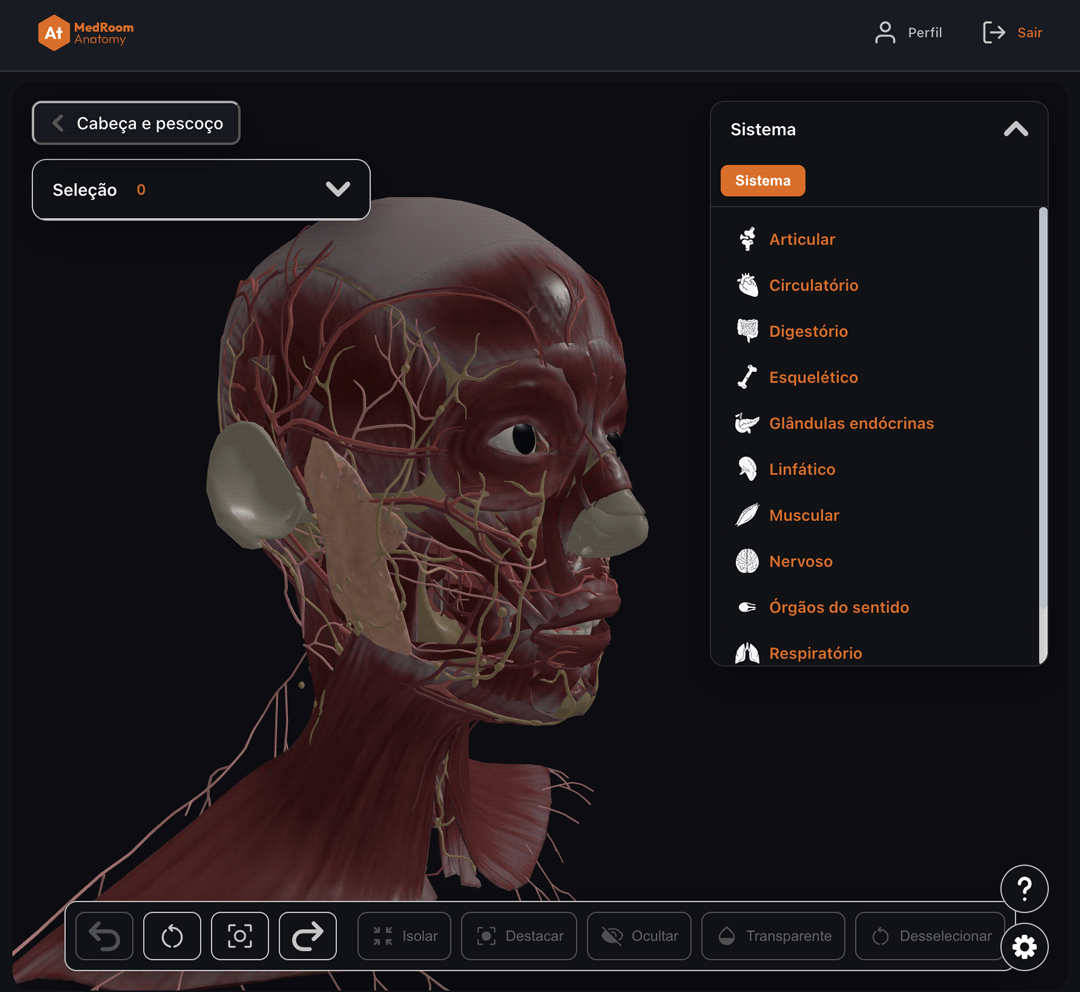The height and width of the screenshot is (992, 1080).
Task: Click the reset rotation circular arrow icon
Action: [172, 936]
